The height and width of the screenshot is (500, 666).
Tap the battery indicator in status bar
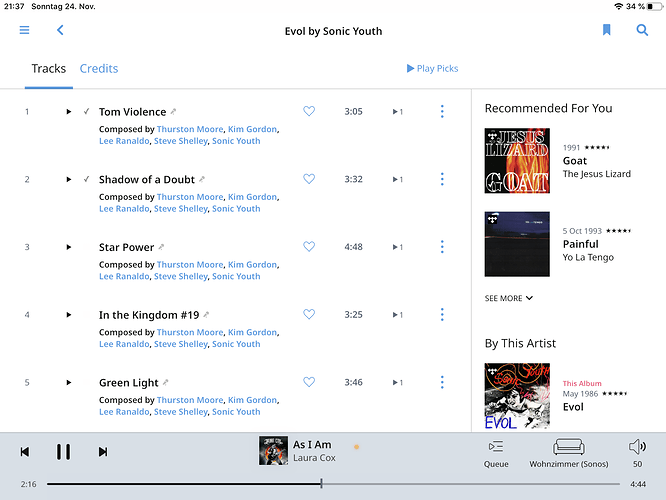[x=655, y=6]
